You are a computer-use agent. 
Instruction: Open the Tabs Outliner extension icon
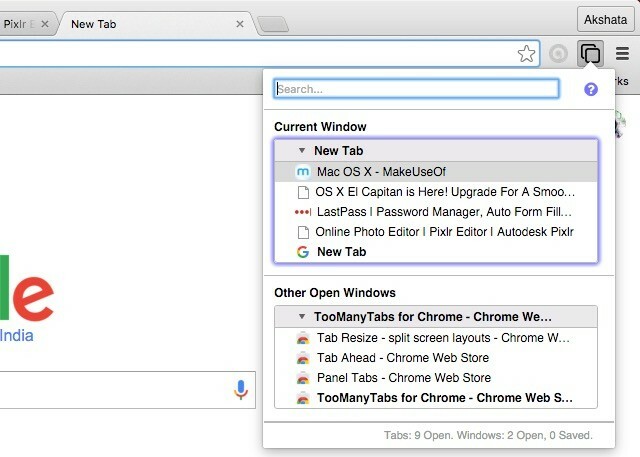pos(590,53)
